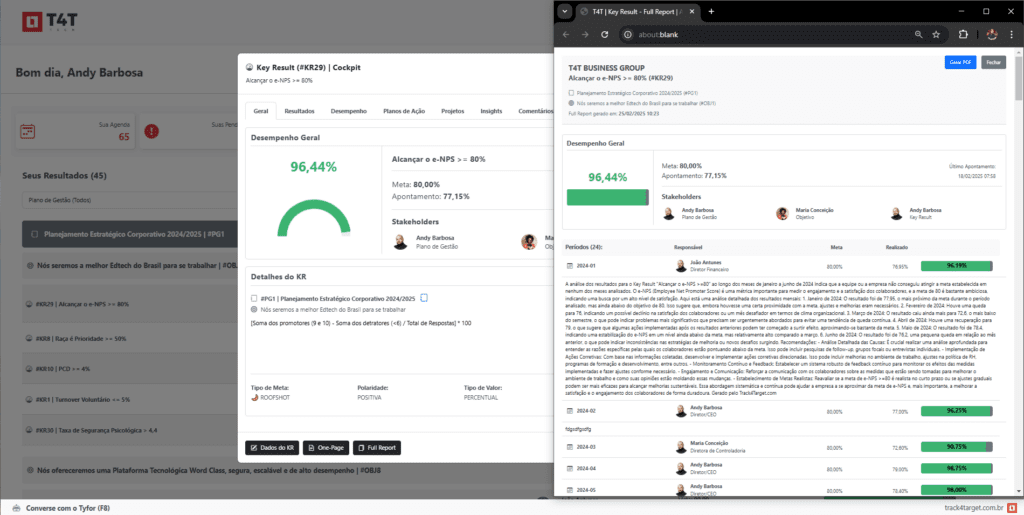Toggle the #PG1 Planejamento Estratégico checkbox in Detalhes
This screenshot has width=1024, height=515.
tap(254, 298)
